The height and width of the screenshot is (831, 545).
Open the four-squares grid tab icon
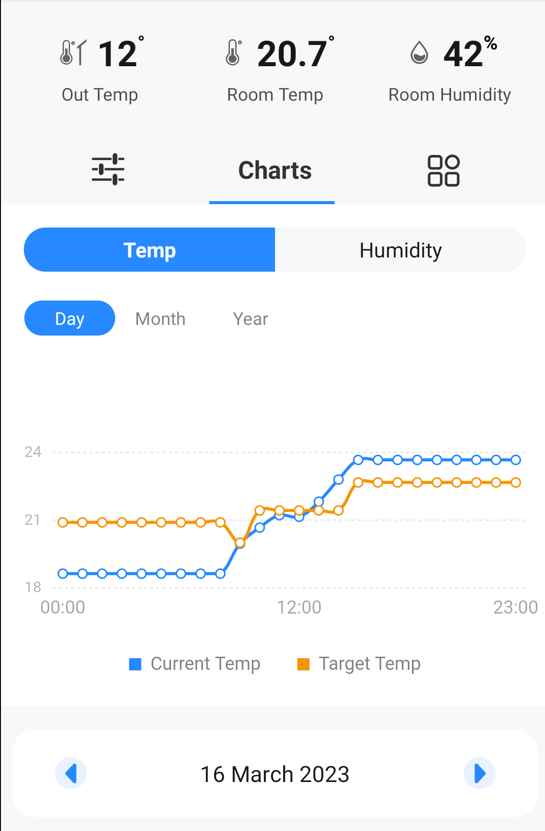coord(443,171)
